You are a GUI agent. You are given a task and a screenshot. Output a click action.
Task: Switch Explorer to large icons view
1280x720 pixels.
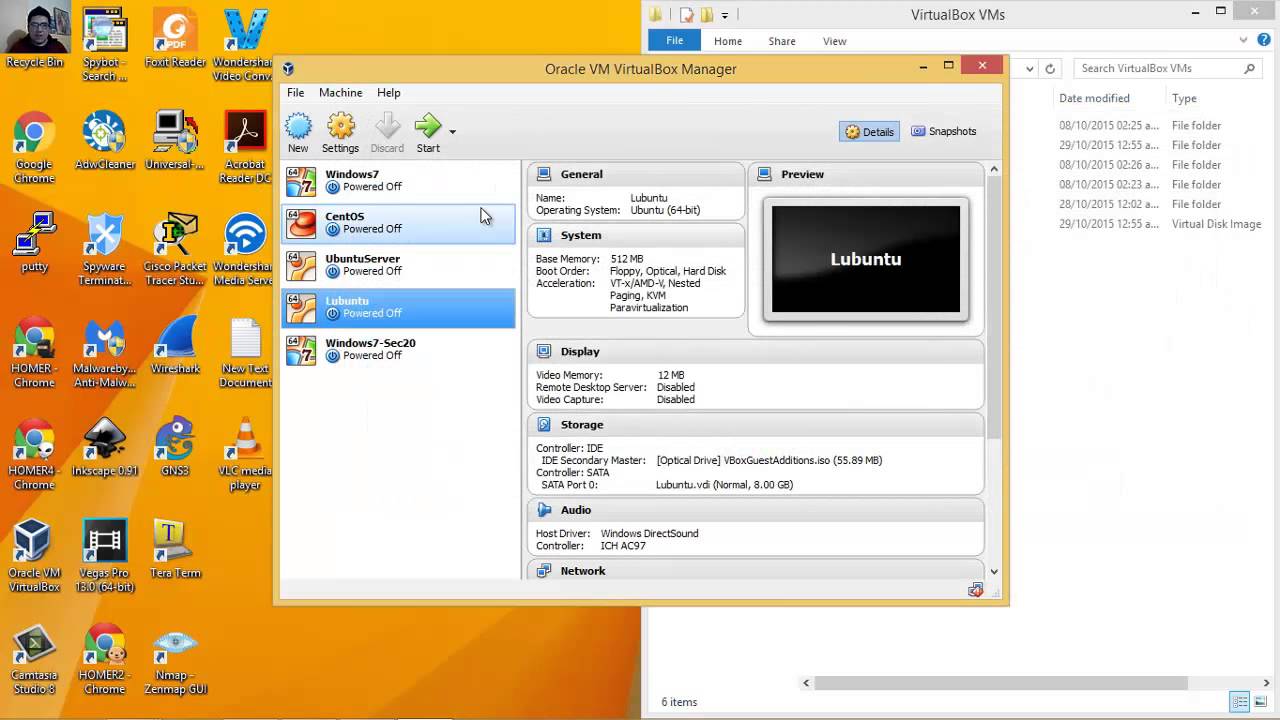[1261, 702]
